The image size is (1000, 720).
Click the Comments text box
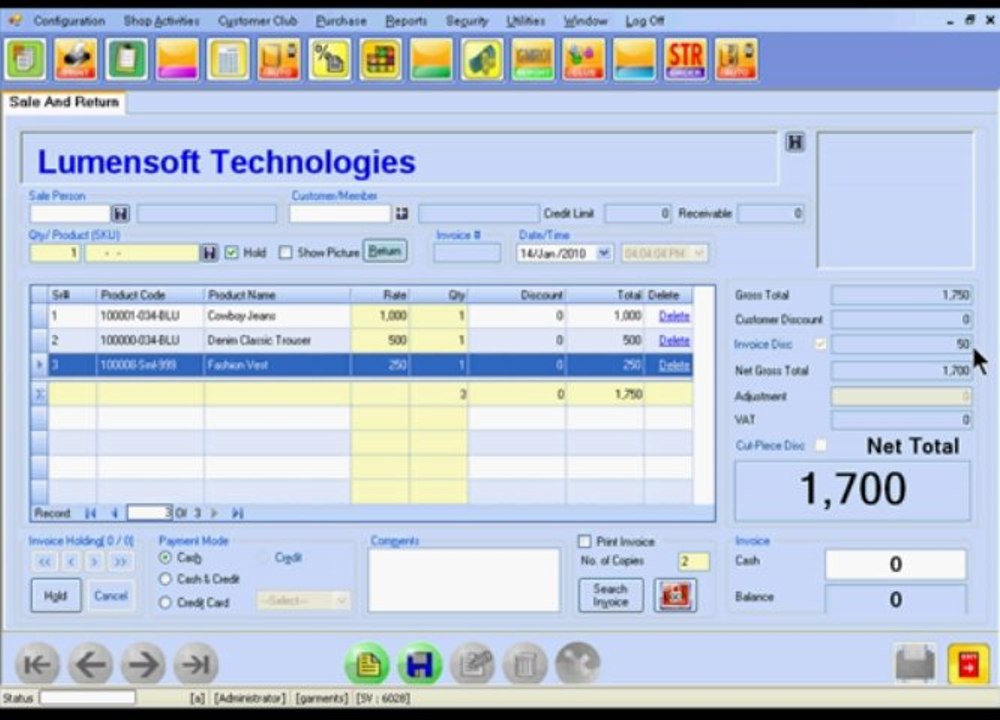464,580
